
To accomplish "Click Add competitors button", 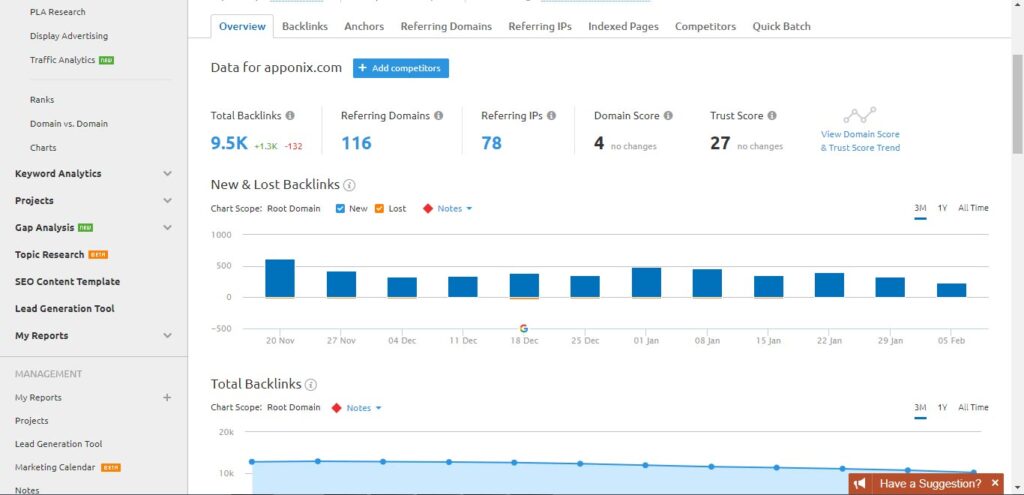I will [401, 68].
